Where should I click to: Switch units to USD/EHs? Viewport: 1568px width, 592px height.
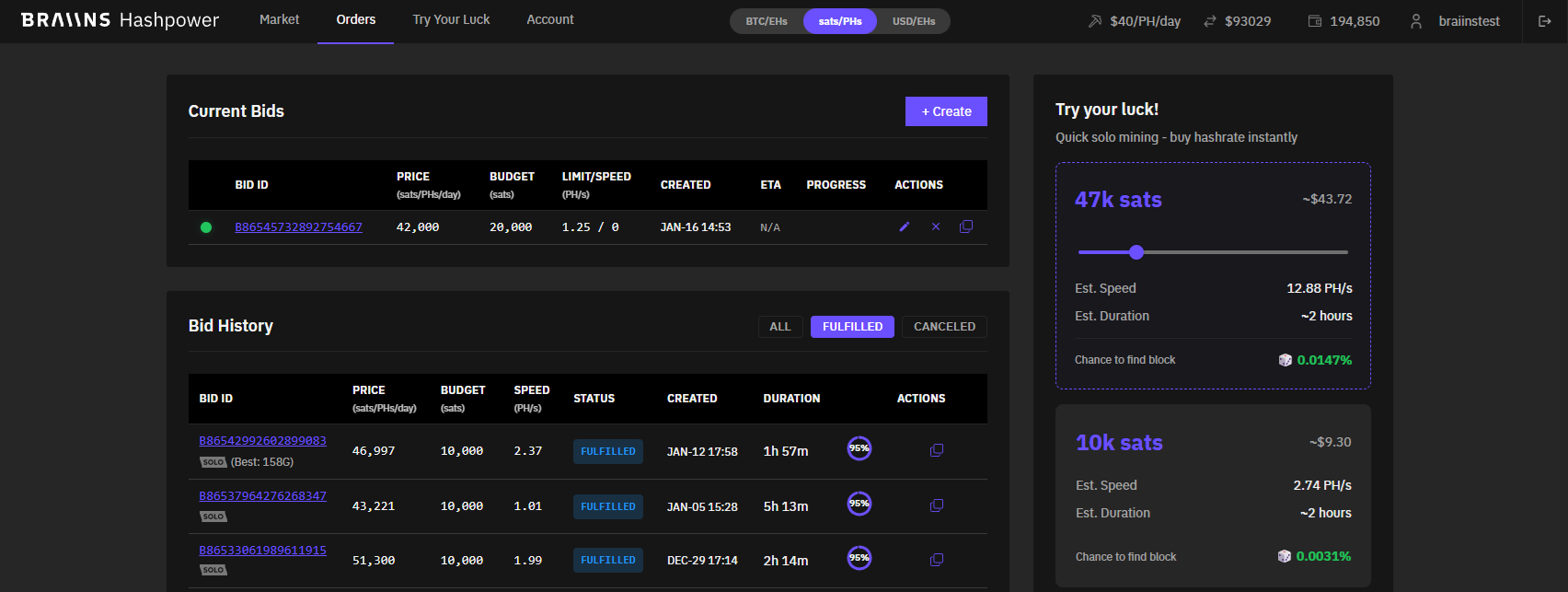click(914, 21)
